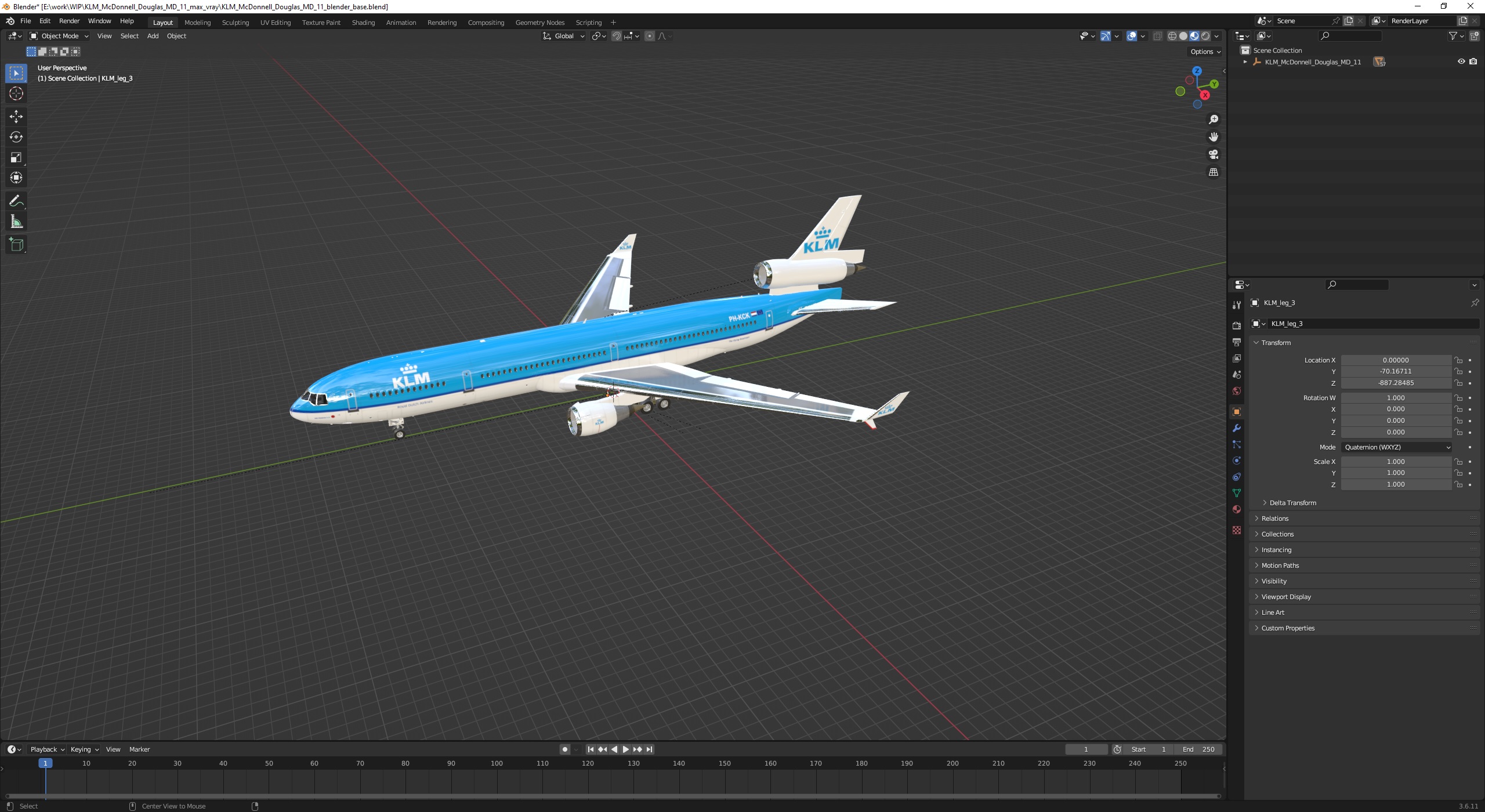
Task: Open the File menu
Action: (x=26, y=21)
